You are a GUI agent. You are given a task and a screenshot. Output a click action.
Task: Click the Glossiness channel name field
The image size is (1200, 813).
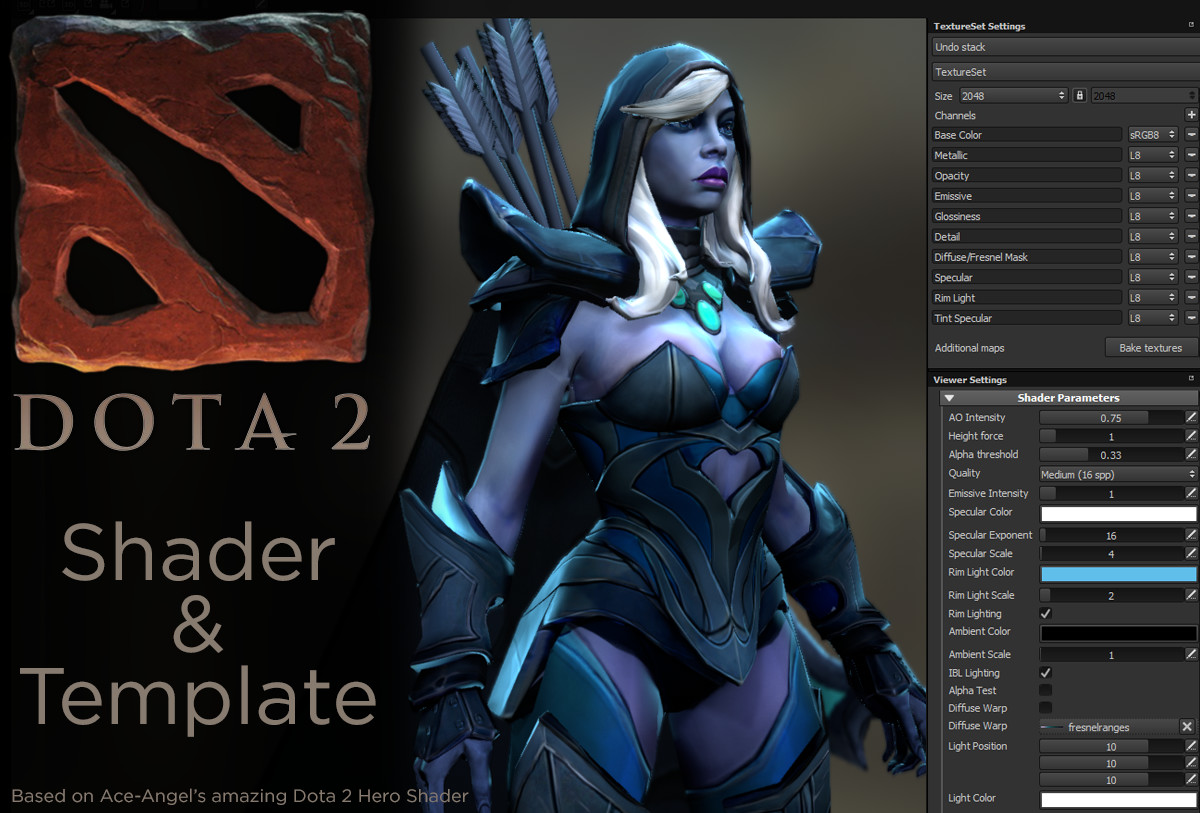pos(1027,216)
